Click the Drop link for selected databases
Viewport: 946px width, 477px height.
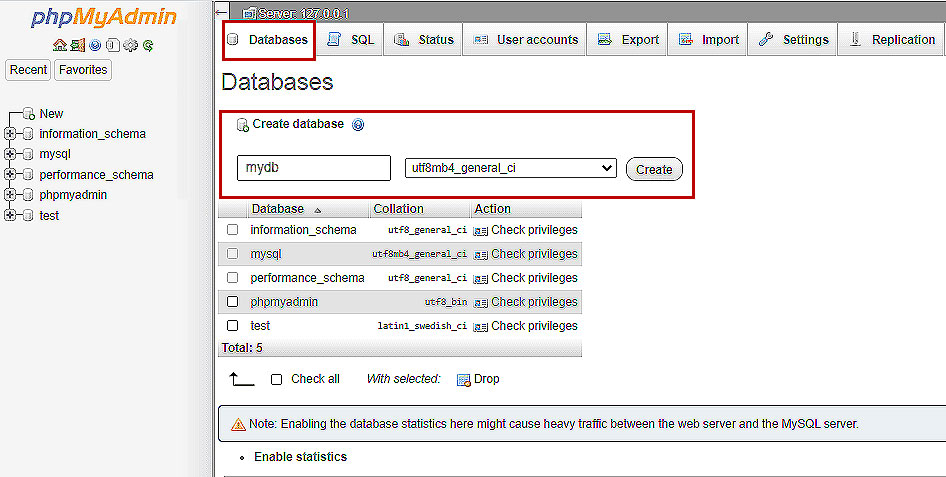click(x=486, y=379)
